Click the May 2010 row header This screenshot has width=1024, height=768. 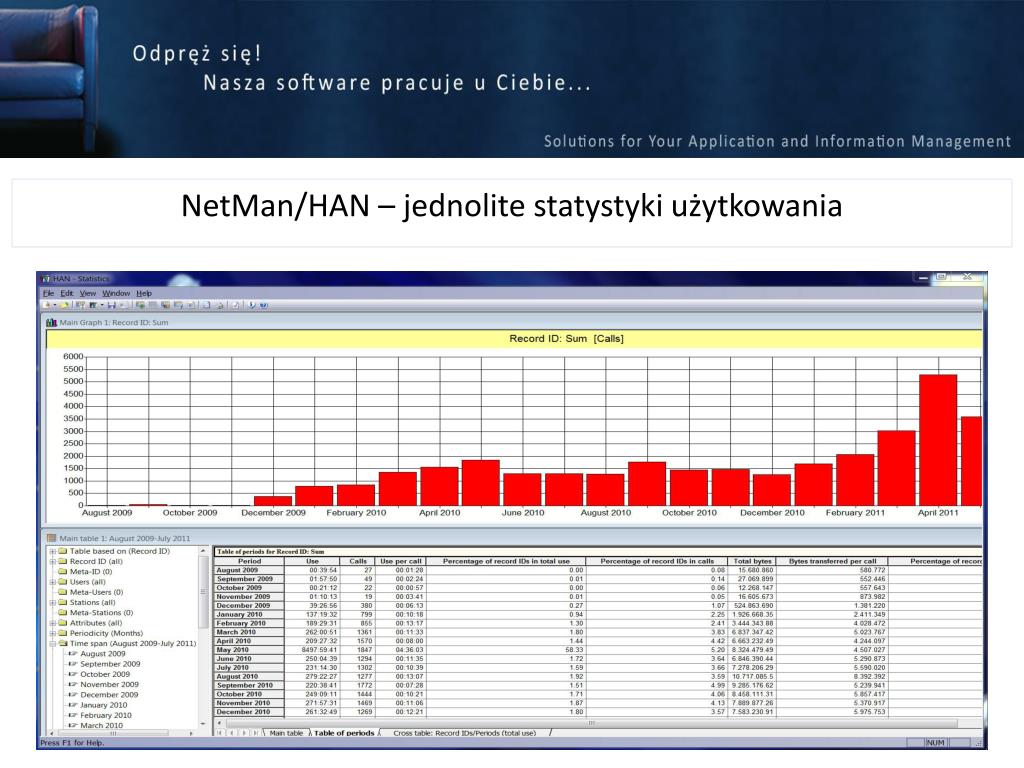tap(249, 650)
